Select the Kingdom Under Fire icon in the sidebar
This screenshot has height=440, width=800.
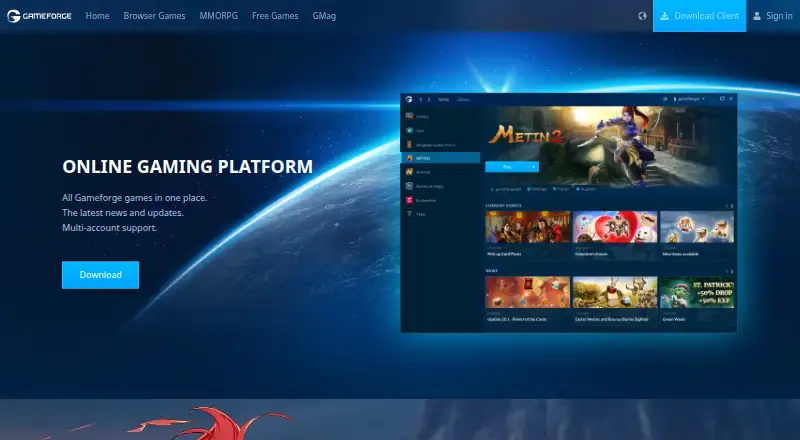(x=409, y=144)
